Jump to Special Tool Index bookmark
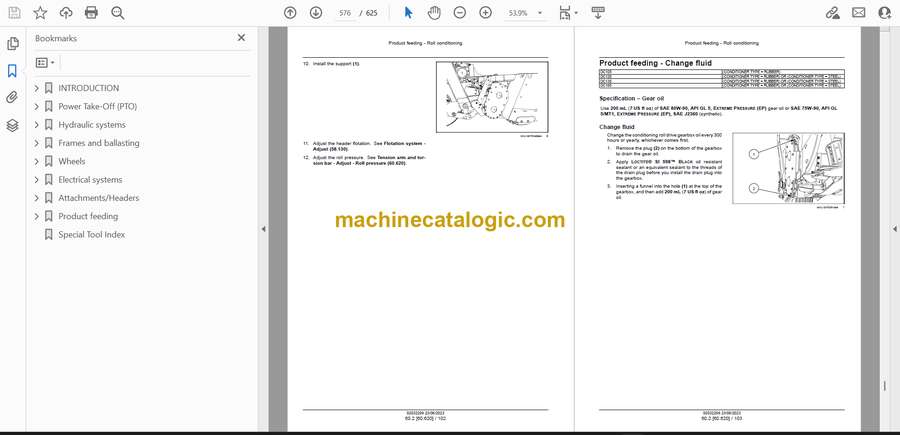The height and width of the screenshot is (435, 900). 91,235
